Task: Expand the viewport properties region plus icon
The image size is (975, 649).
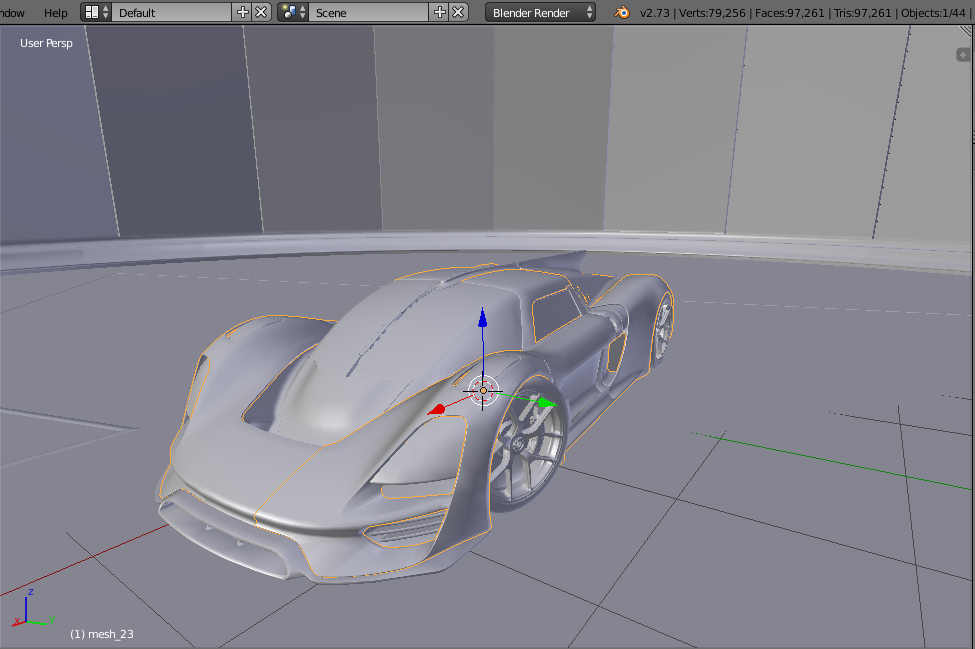Action: [x=963, y=55]
